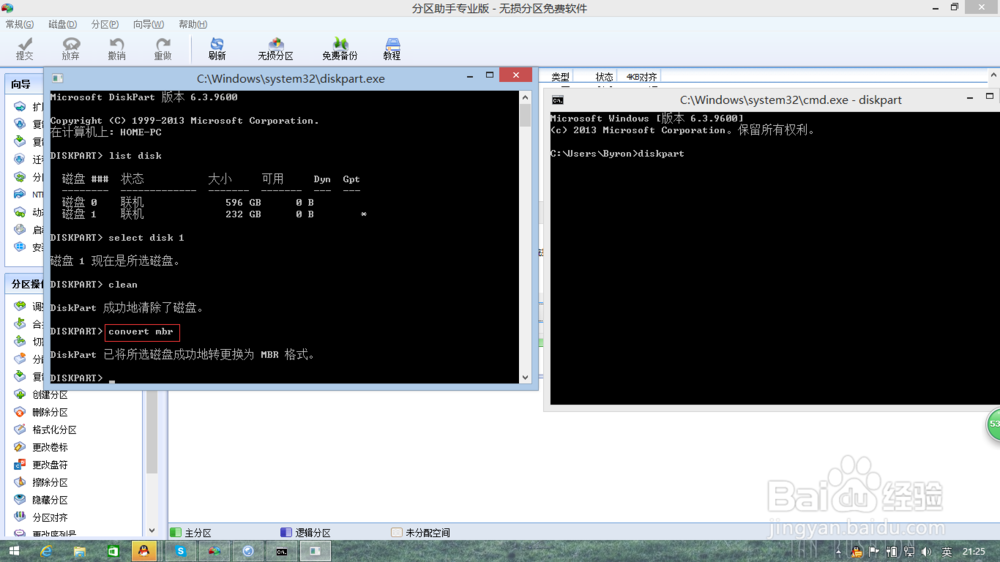Select 擦除分区 in the sidebar

pos(50,483)
